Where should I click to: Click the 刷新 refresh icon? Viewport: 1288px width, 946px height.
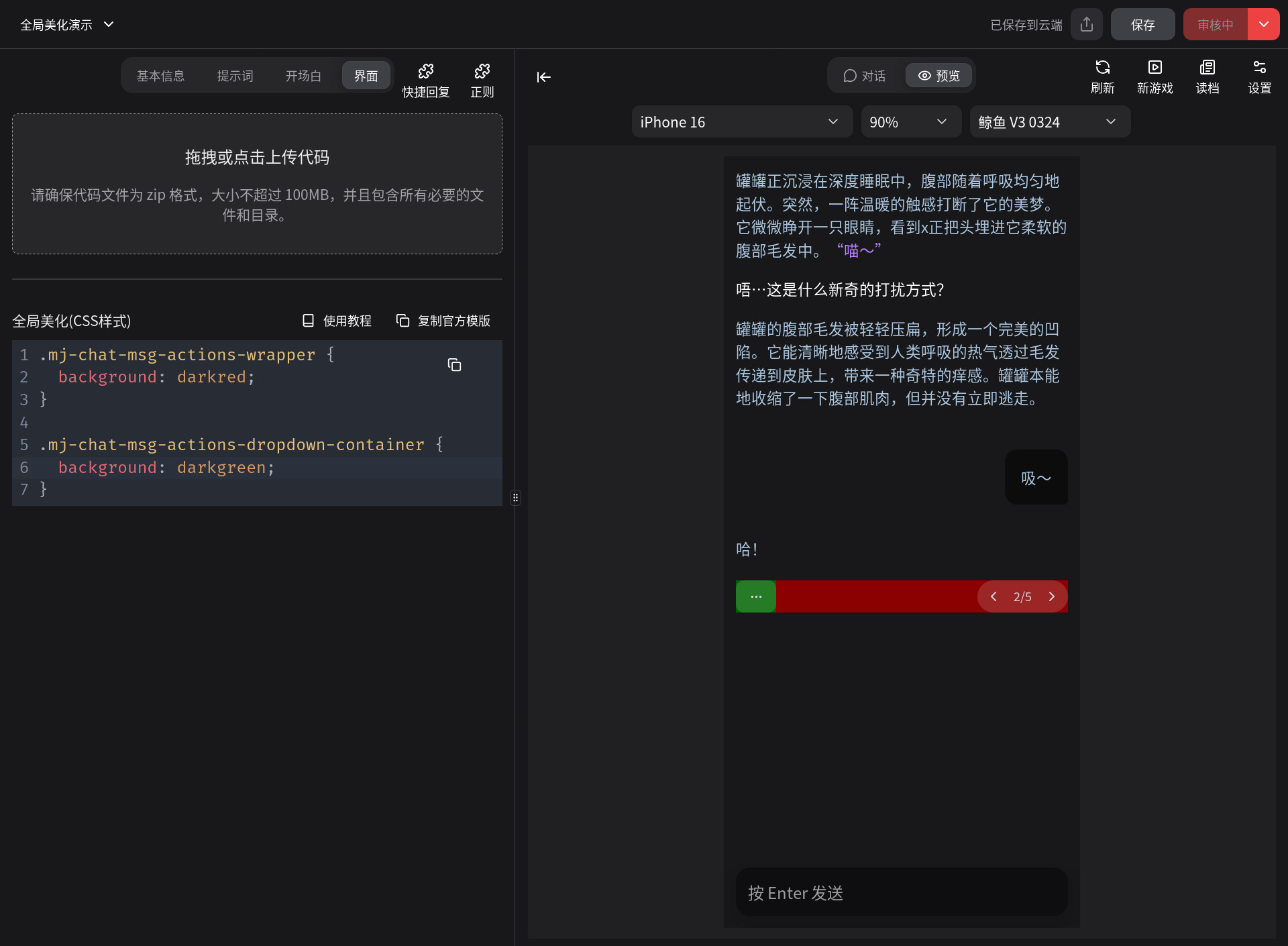1102,76
